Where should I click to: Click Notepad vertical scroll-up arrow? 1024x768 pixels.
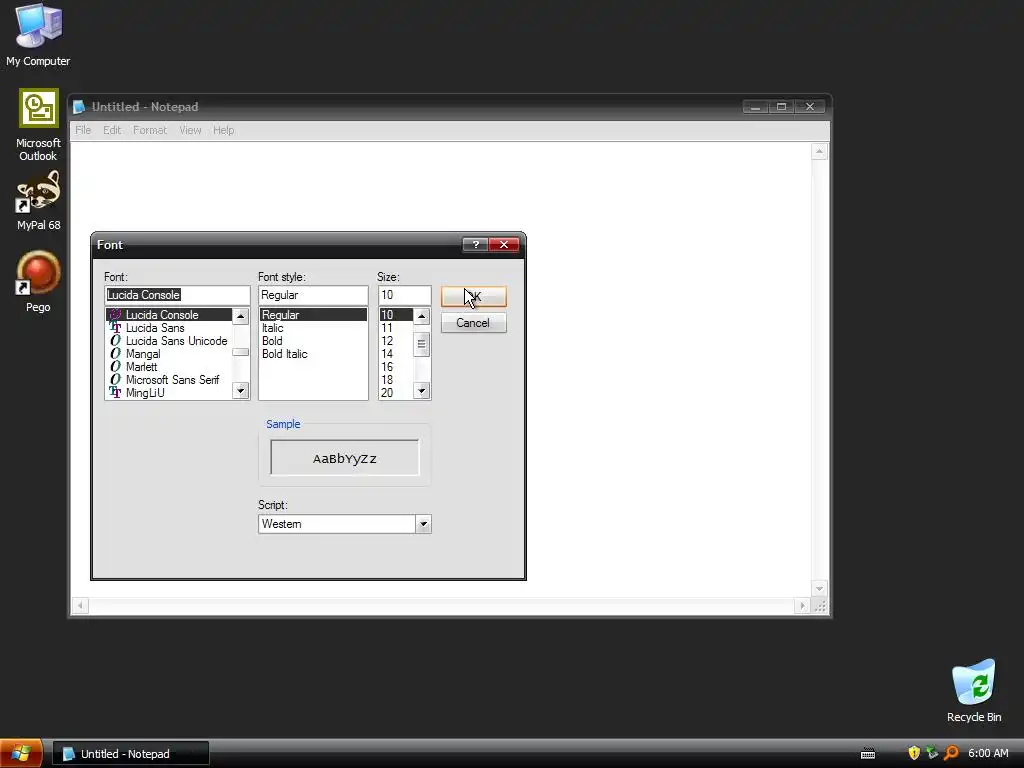coord(820,152)
